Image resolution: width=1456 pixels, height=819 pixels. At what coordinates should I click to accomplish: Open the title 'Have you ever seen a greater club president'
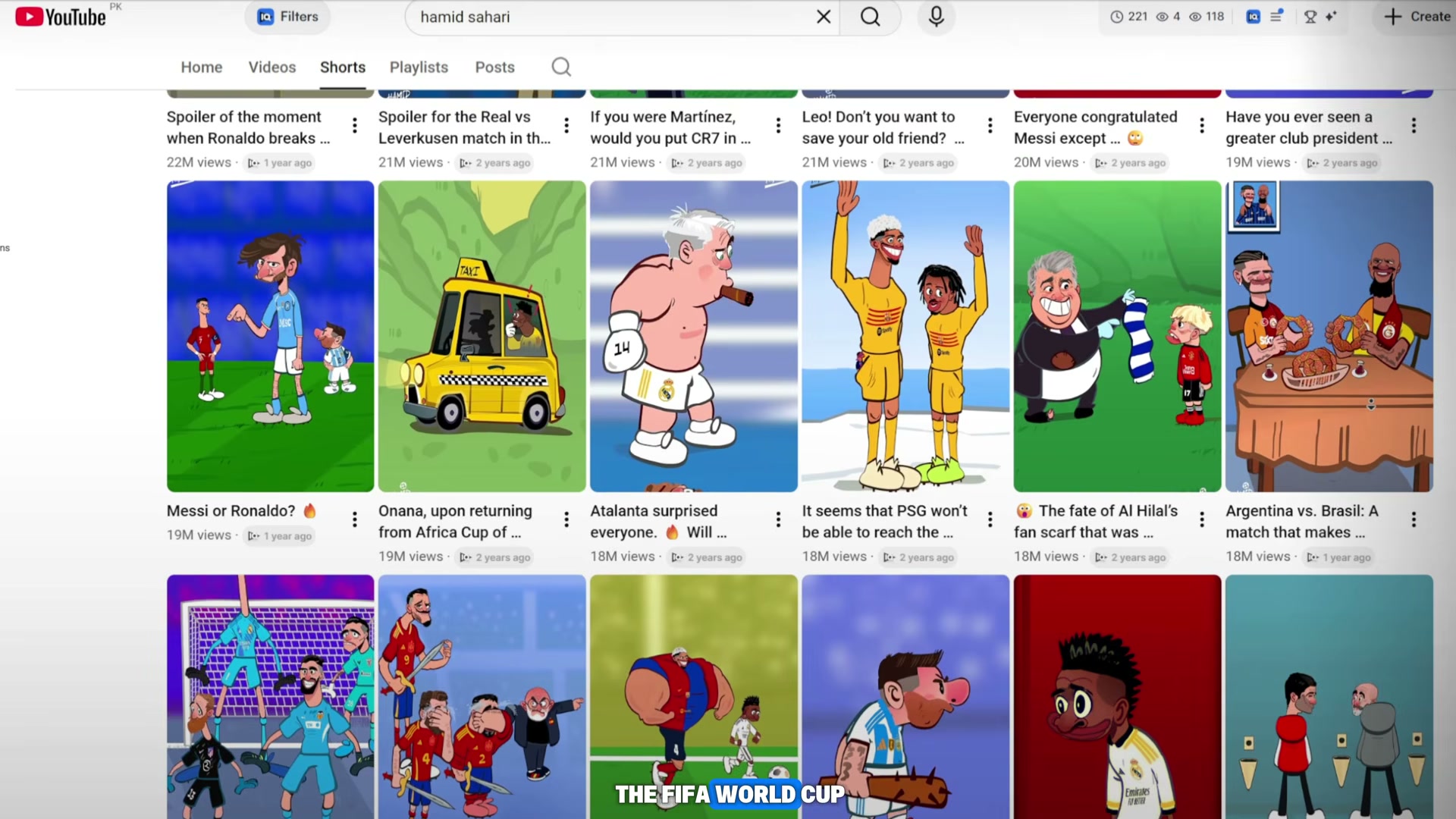point(1310,127)
